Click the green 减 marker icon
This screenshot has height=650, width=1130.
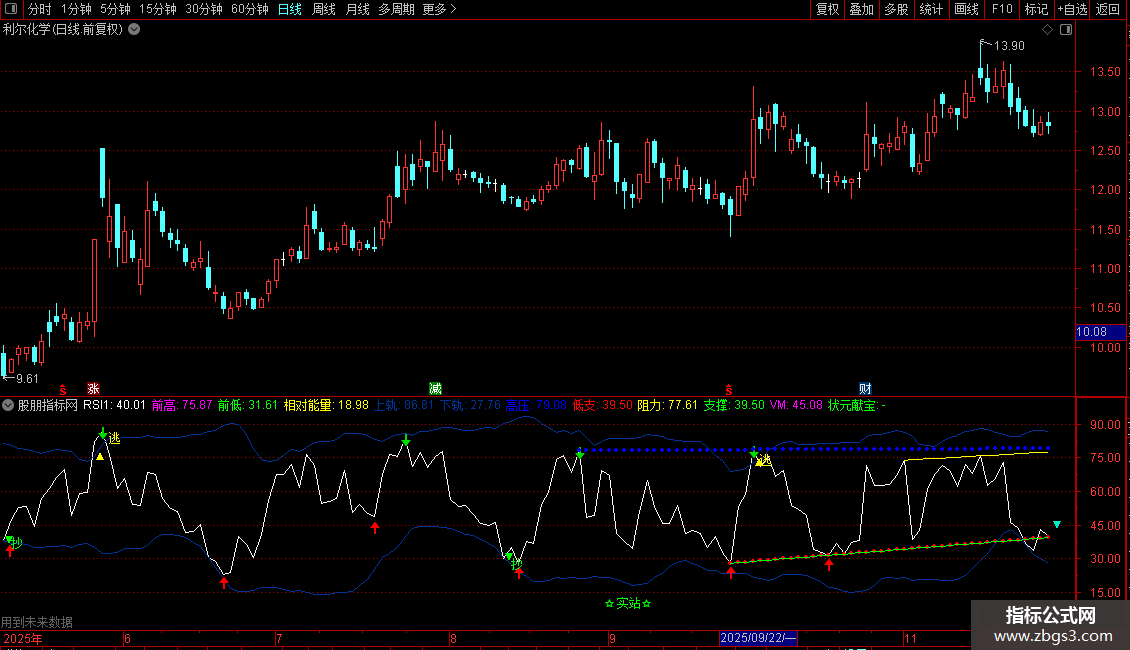[x=435, y=387]
